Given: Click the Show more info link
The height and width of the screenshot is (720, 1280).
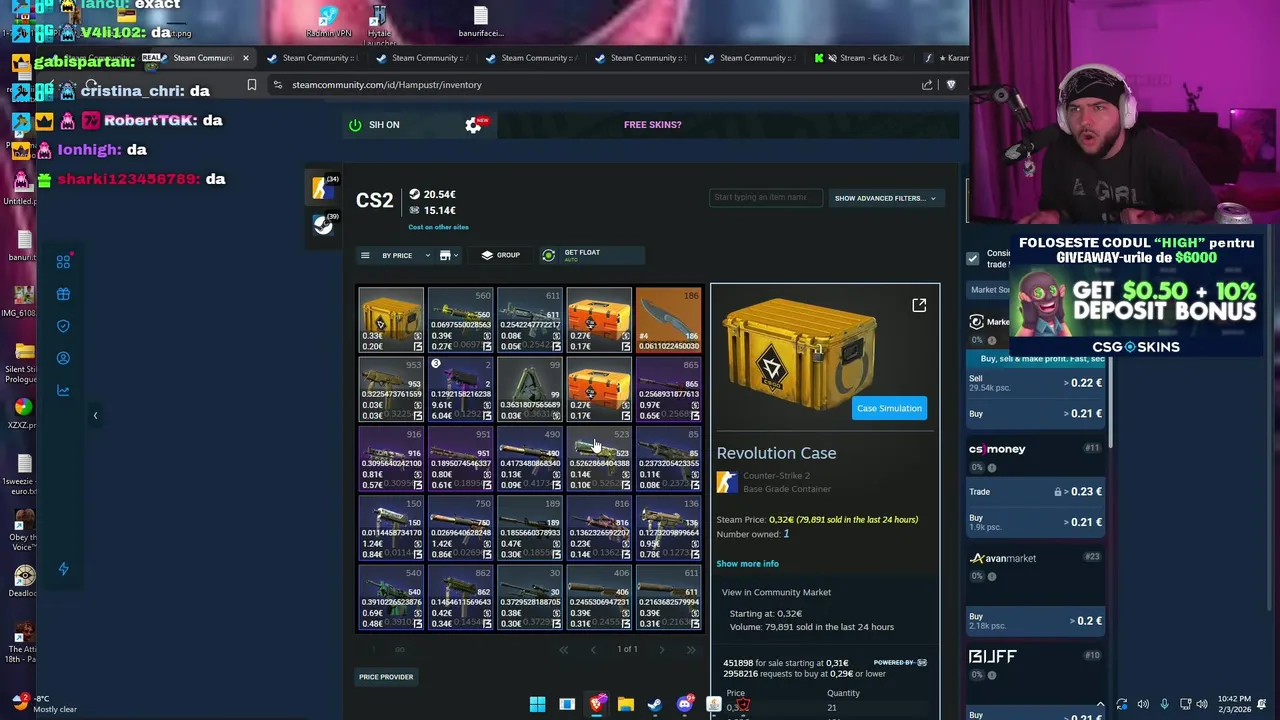Looking at the screenshot, I should pyautogui.click(x=747, y=564).
